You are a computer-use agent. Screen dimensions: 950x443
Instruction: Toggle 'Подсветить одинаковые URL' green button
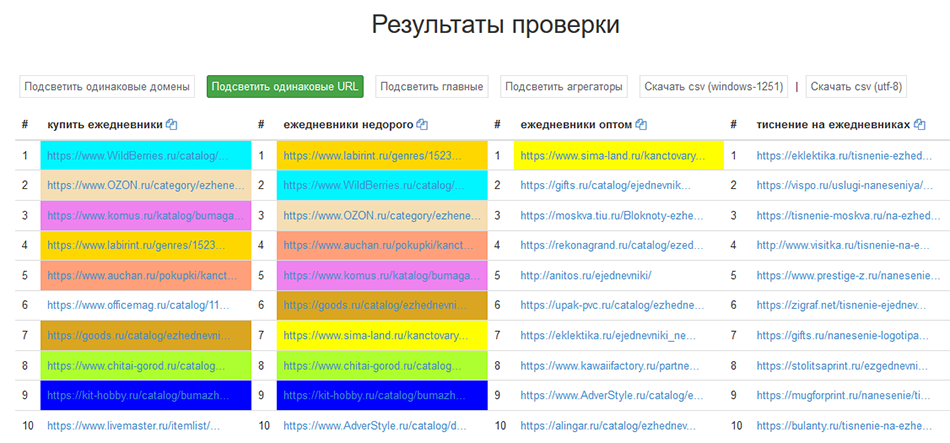pyautogui.click(x=285, y=87)
